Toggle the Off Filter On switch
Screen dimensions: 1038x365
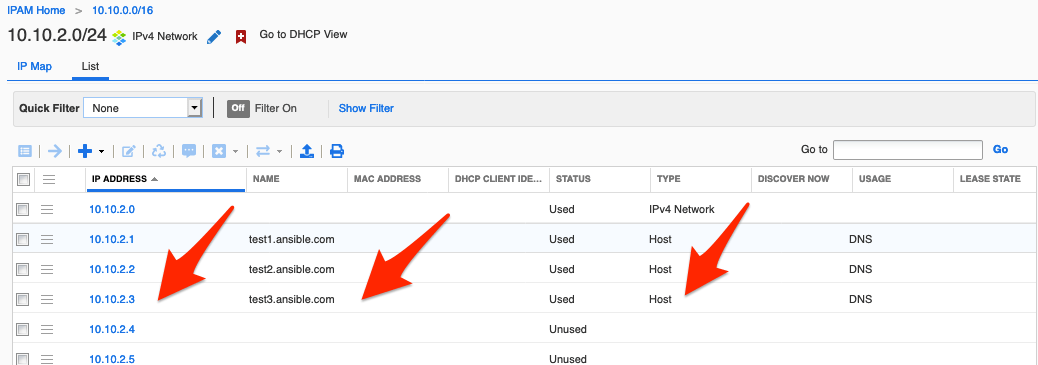click(x=238, y=108)
